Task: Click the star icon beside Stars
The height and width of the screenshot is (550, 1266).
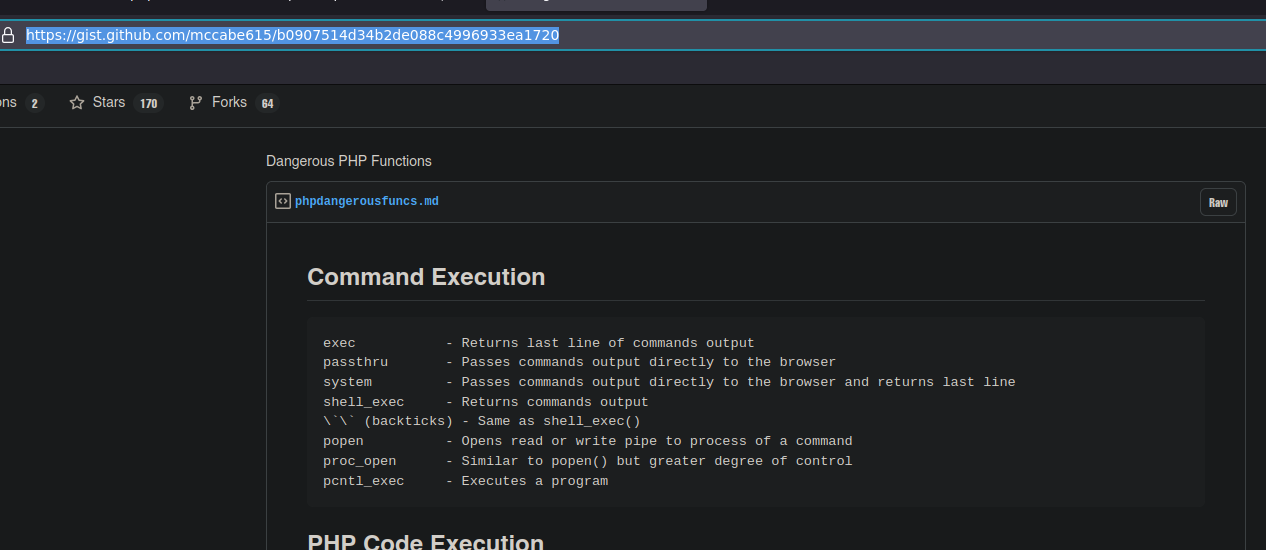Action: click(x=77, y=103)
